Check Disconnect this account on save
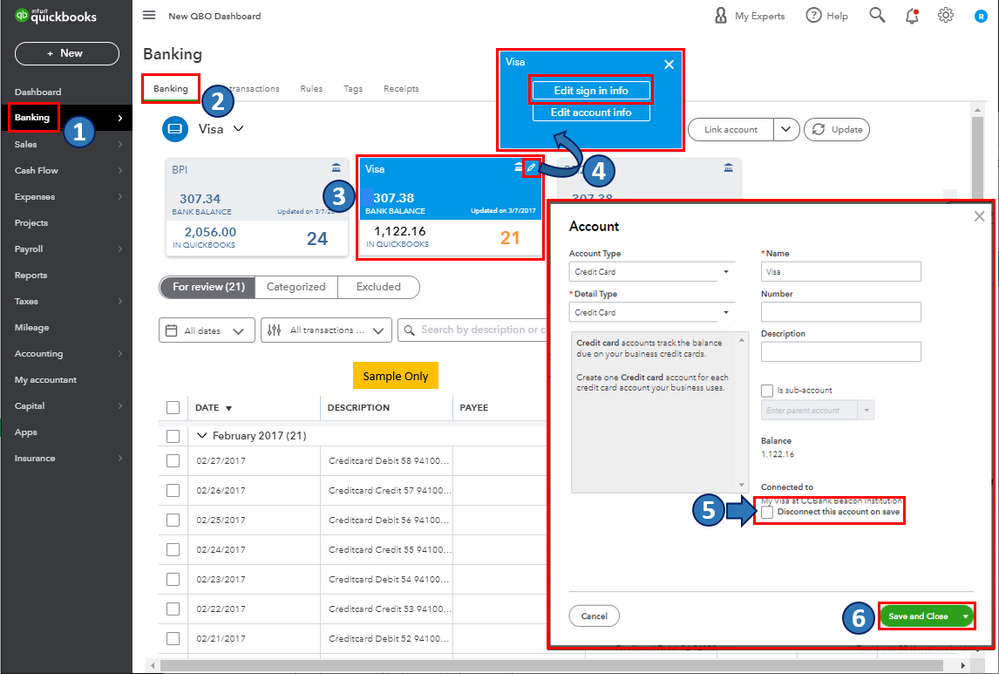 click(x=767, y=512)
